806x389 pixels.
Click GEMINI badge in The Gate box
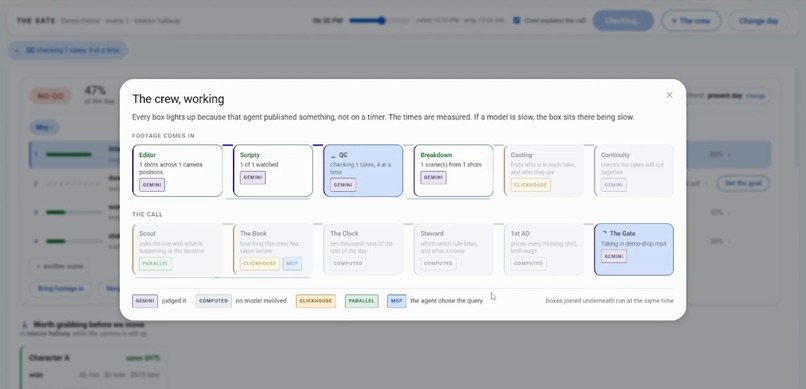tap(614, 256)
